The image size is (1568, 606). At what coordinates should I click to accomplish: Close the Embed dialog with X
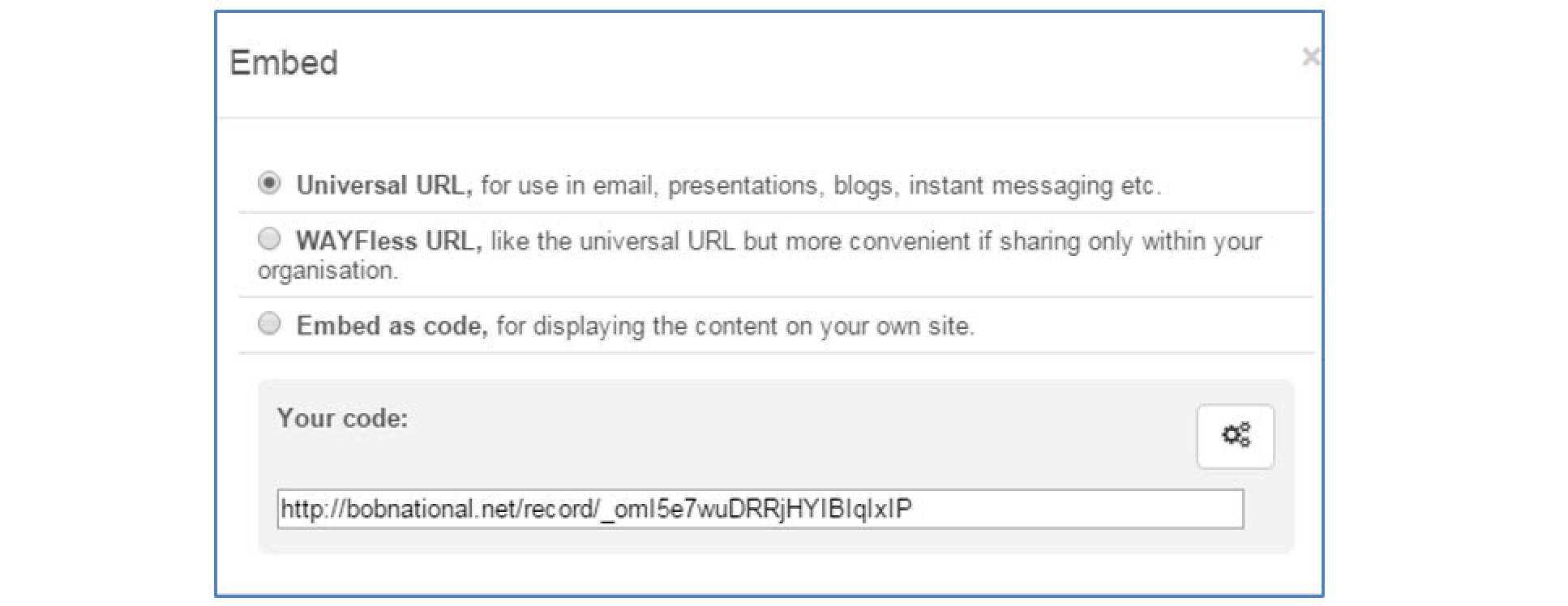[x=1310, y=57]
